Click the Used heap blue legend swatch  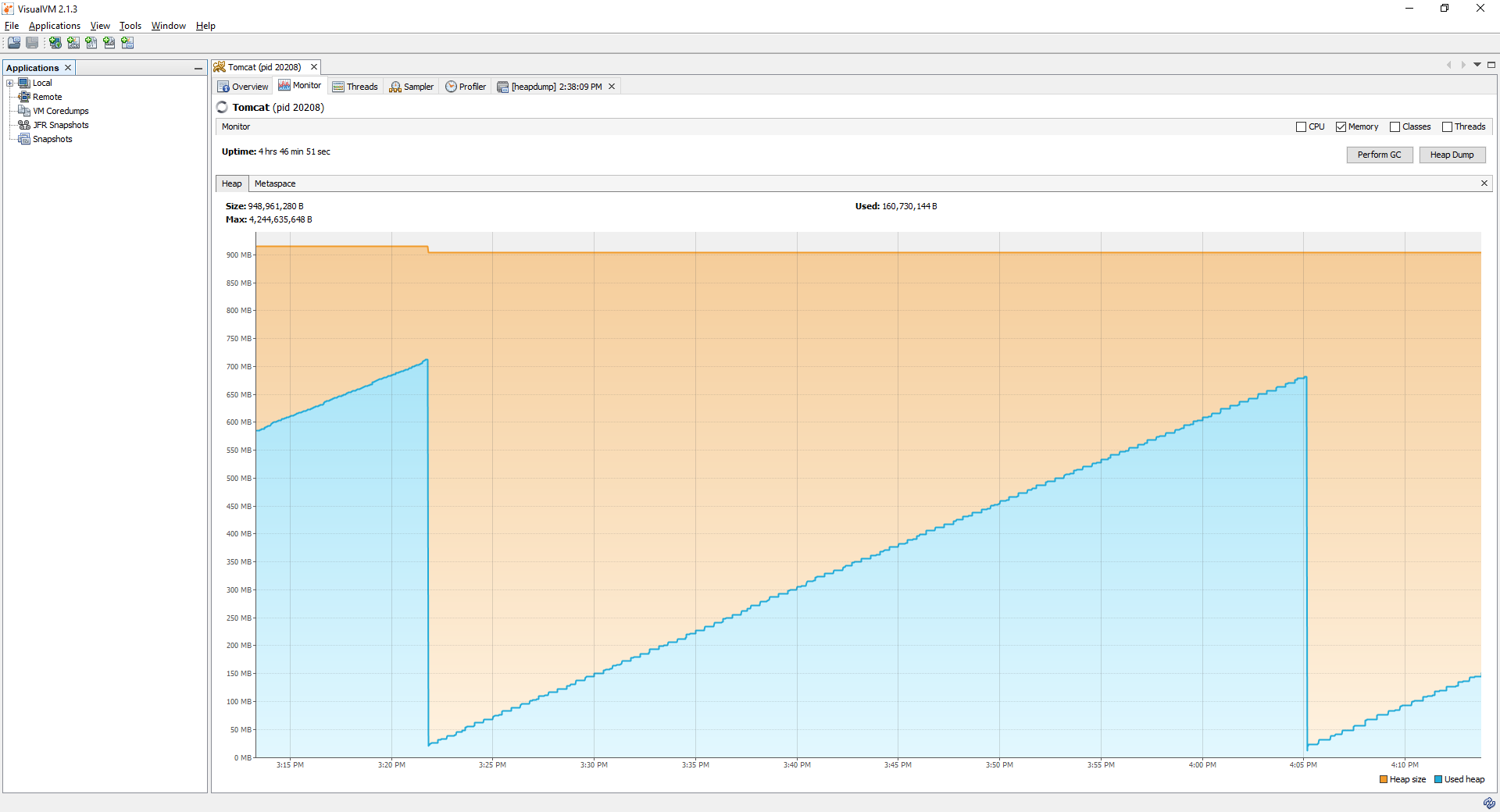tap(1438, 779)
